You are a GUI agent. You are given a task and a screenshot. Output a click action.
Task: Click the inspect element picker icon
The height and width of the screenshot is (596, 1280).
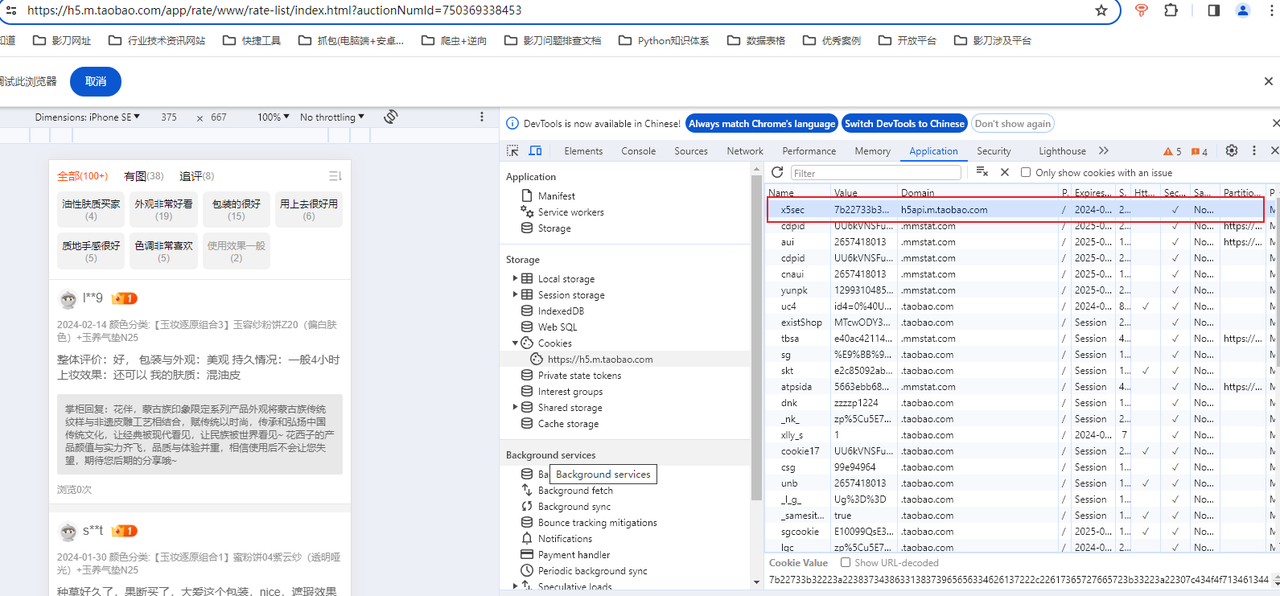(x=513, y=151)
